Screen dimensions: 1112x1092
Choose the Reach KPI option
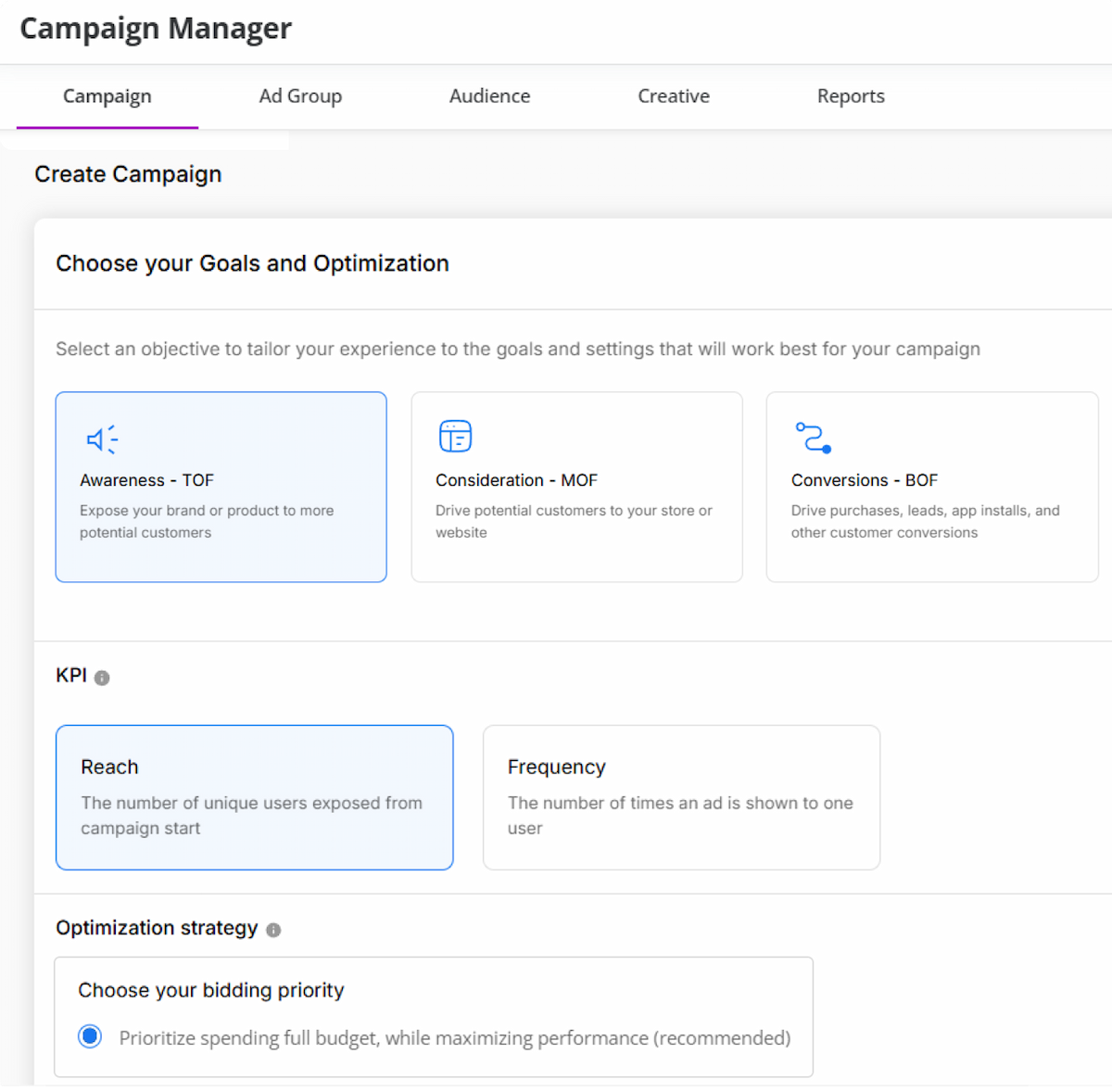[254, 797]
